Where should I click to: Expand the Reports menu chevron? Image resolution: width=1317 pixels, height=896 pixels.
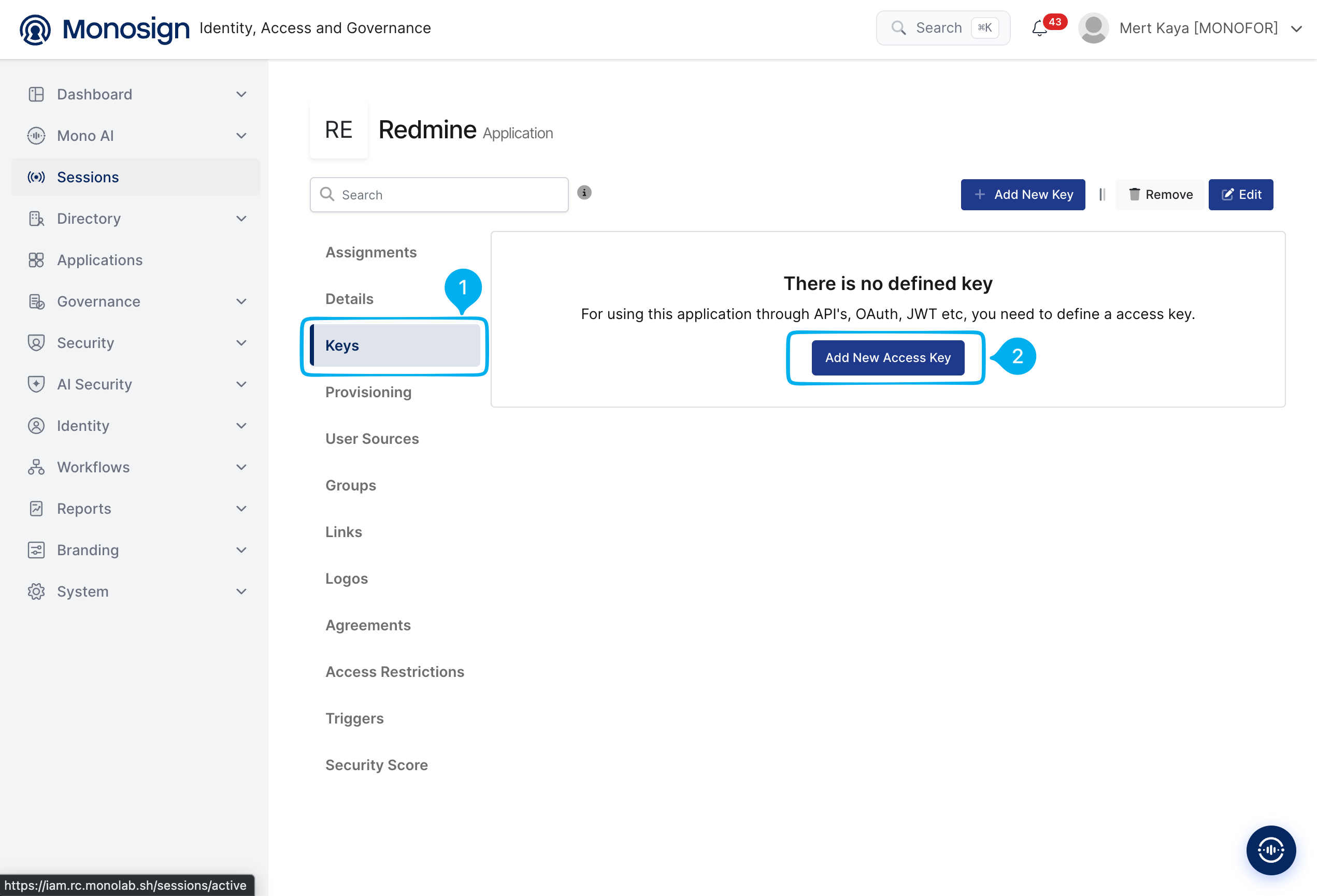241,509
